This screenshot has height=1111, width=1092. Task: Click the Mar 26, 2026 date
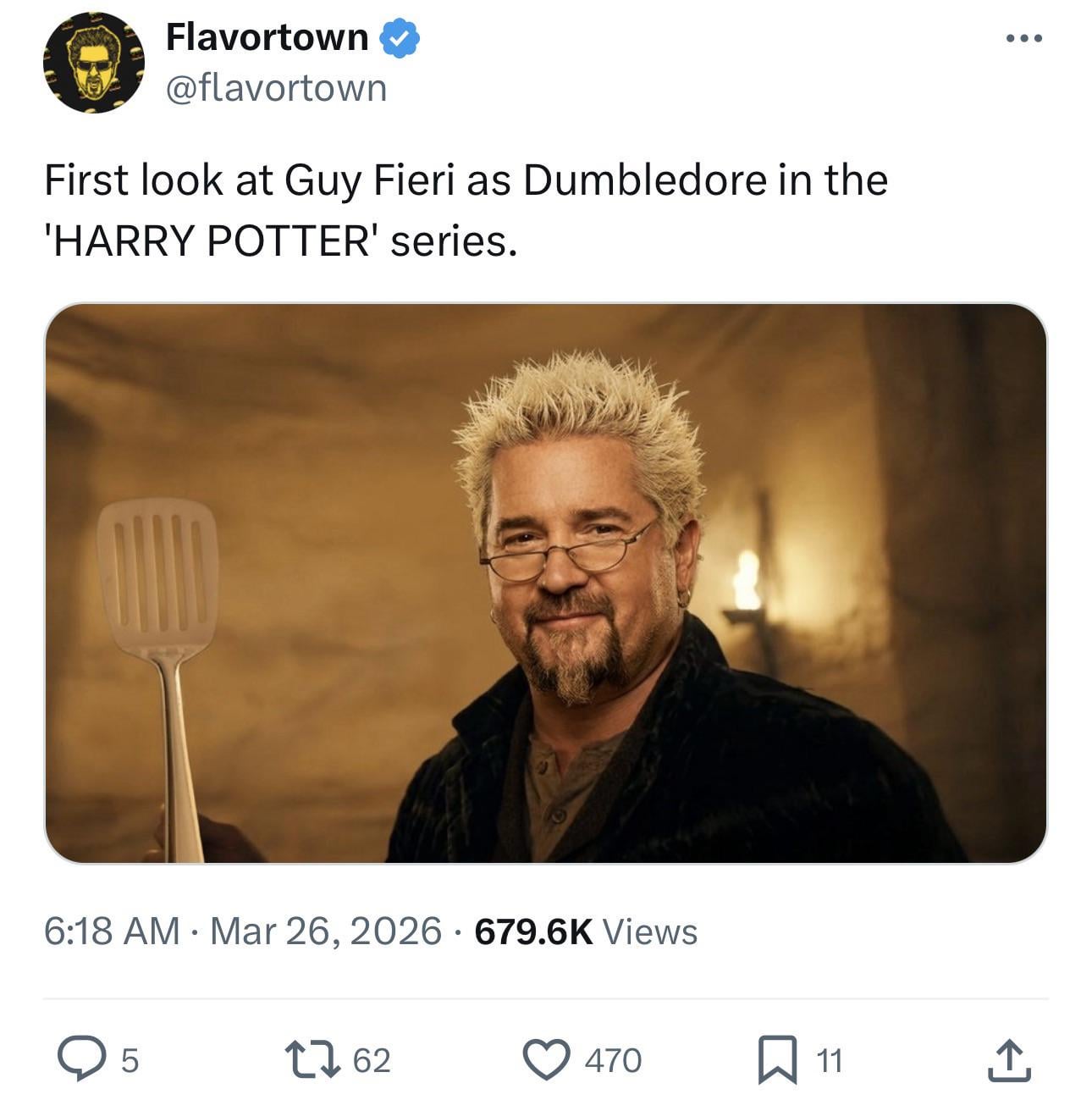click(326, 931)
